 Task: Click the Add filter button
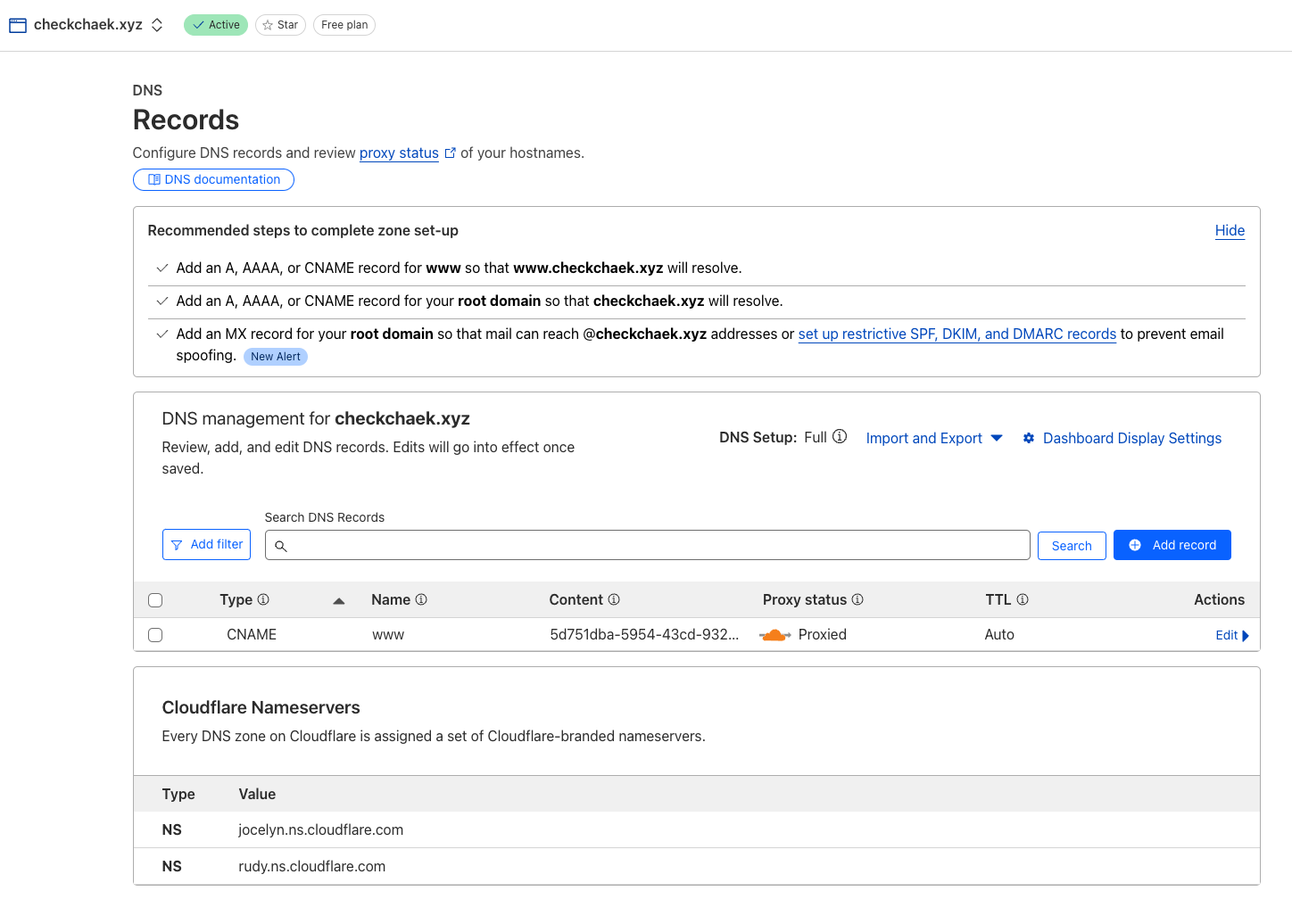click(x=207, y=545)
